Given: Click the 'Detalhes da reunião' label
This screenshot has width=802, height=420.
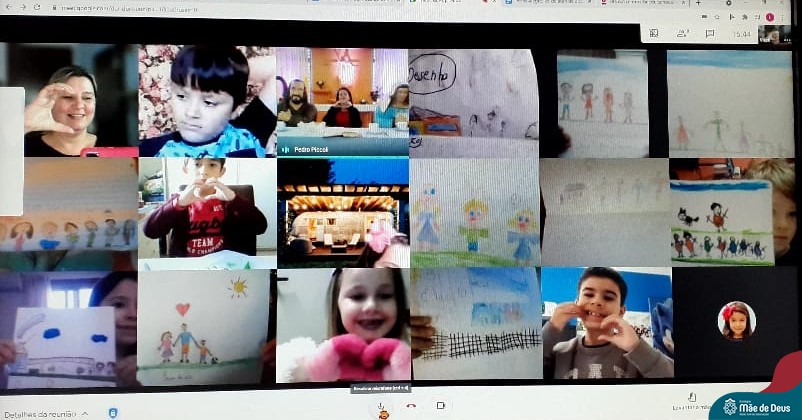Looking at the screenshot, I should click(38, 413).
